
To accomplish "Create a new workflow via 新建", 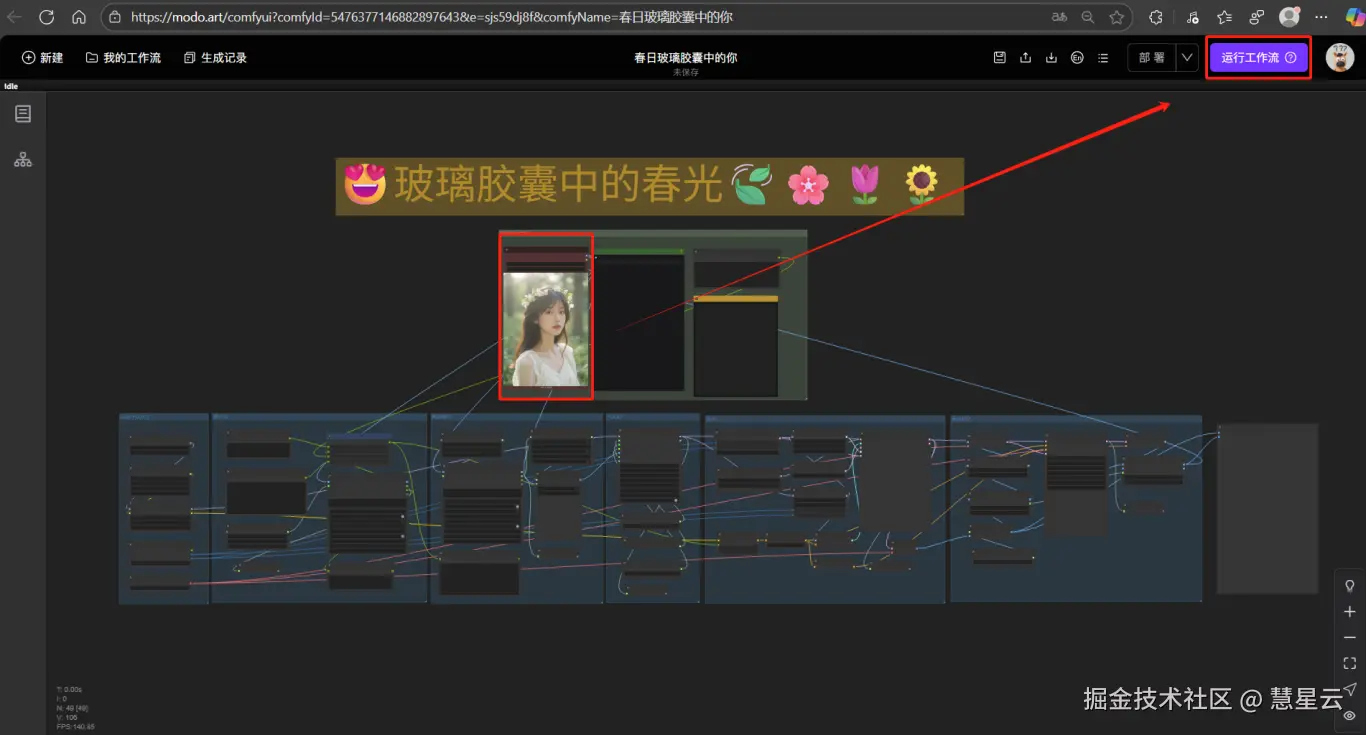I will (43, 58).
